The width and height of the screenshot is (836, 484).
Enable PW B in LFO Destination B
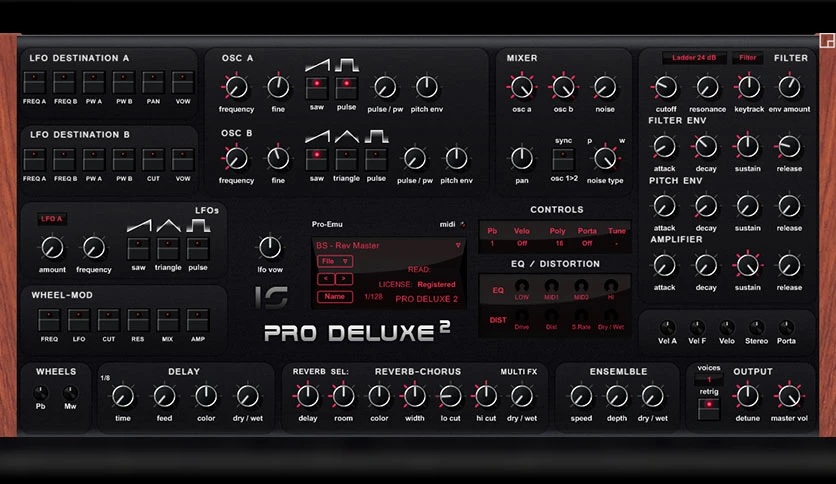coord(124,159)
